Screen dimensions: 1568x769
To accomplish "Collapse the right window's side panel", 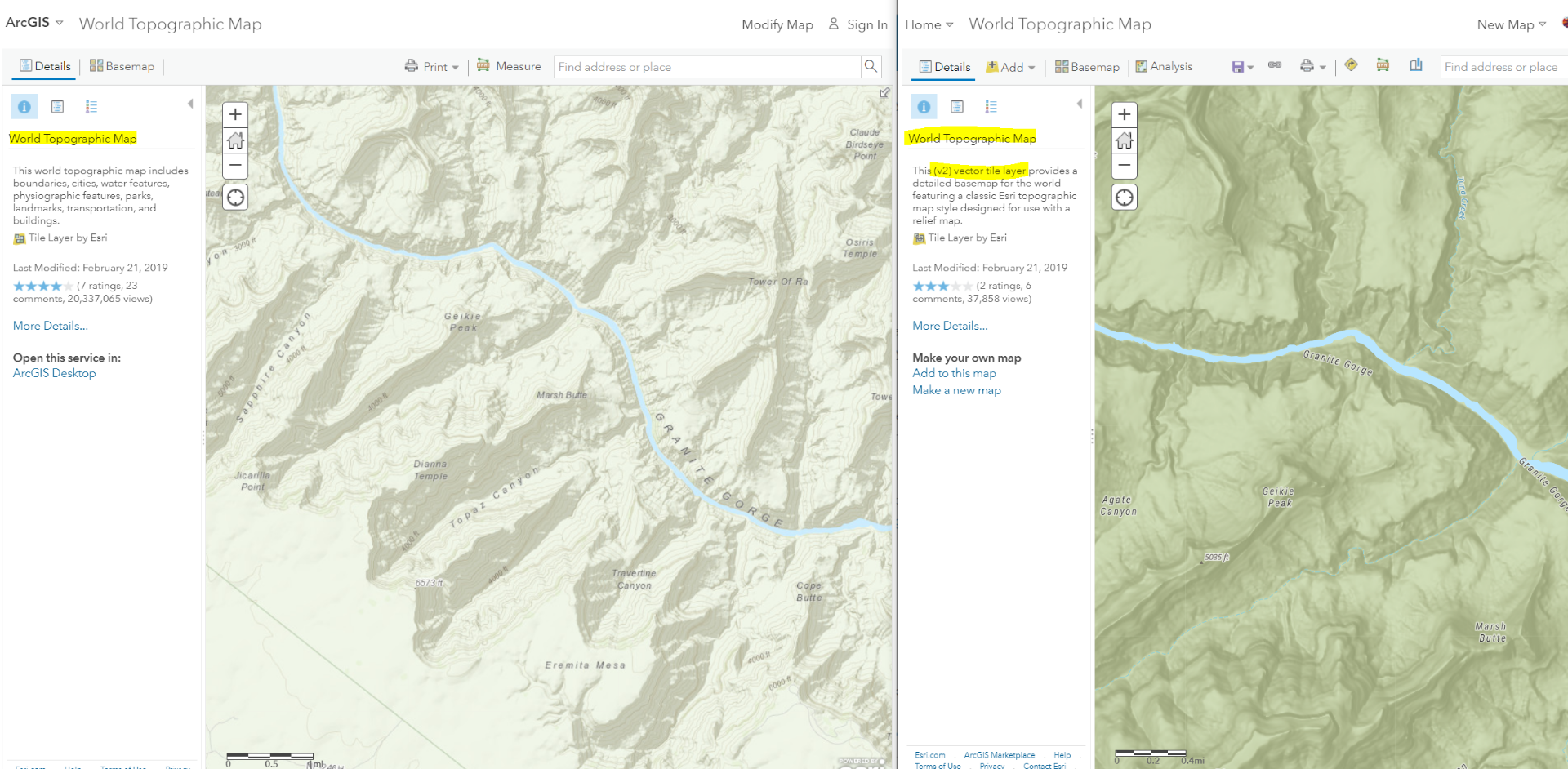I will [x=1080, y=104].
